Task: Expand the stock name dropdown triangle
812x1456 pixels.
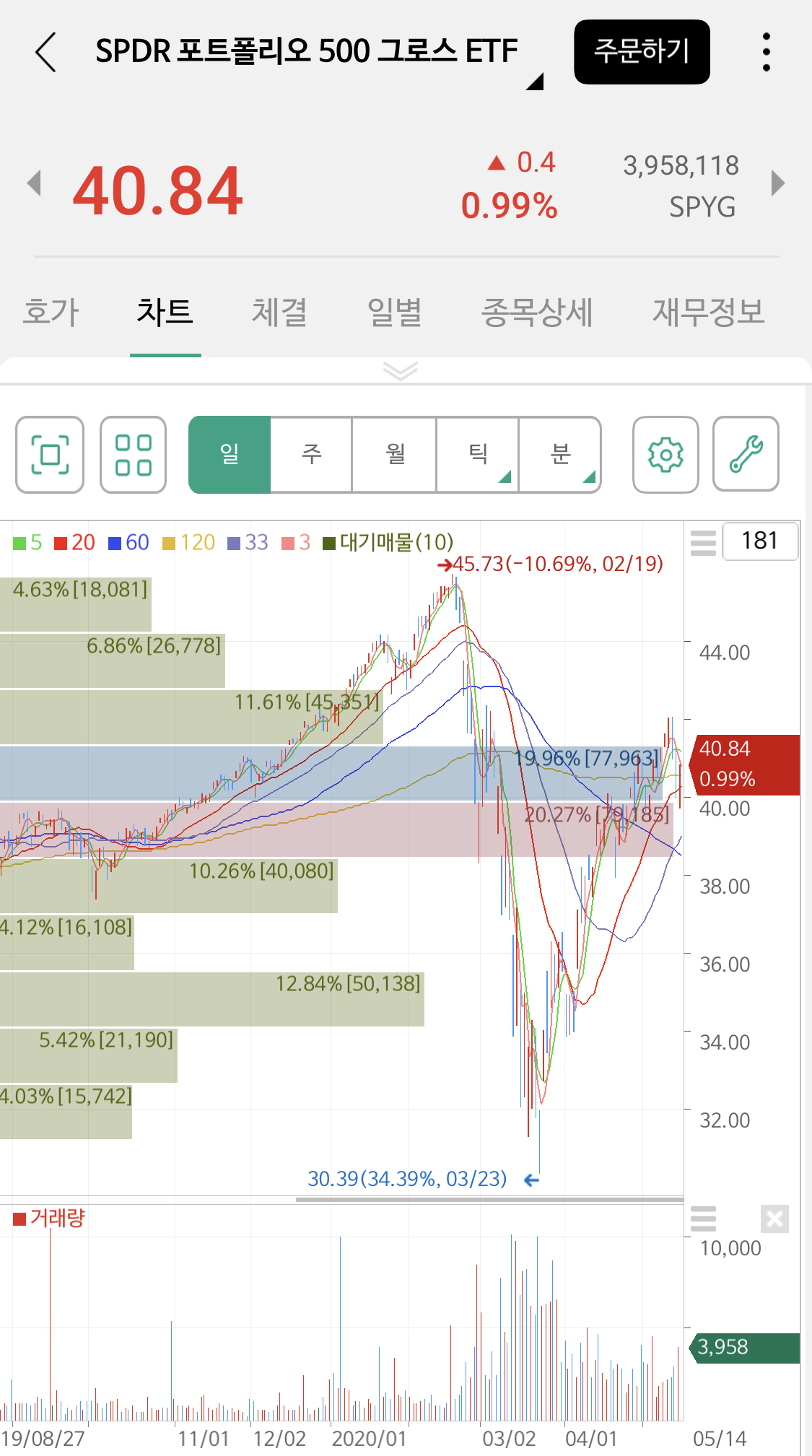Action: tap(534, 82)
